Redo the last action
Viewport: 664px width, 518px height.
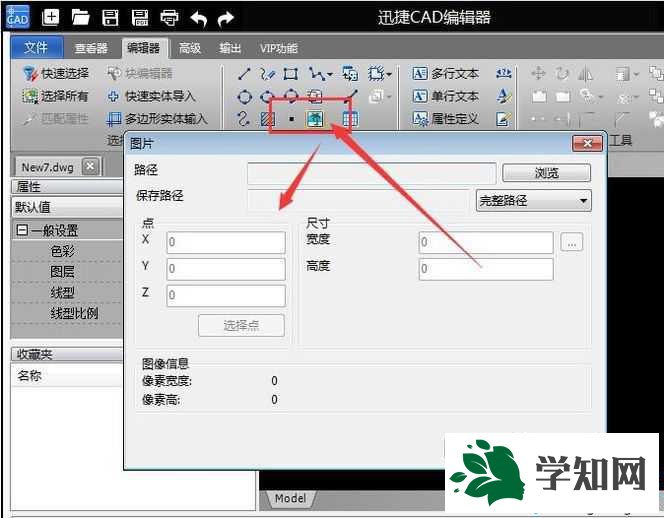click(226, 18)
